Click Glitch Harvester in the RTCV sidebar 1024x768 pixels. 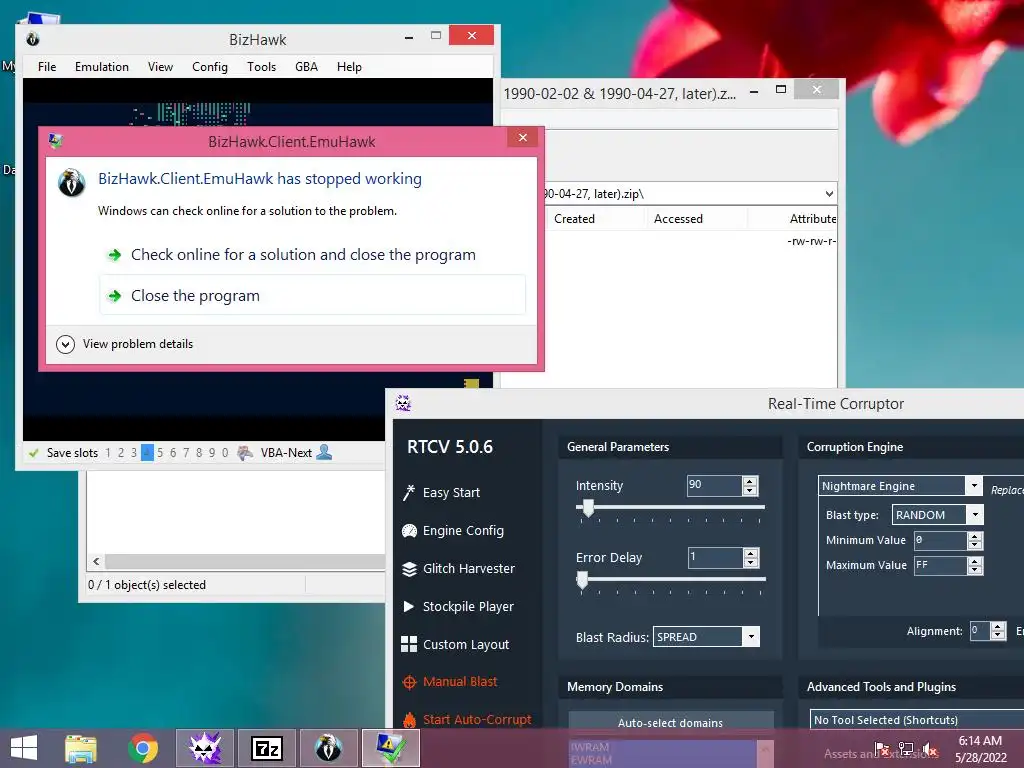click(469, 569)
